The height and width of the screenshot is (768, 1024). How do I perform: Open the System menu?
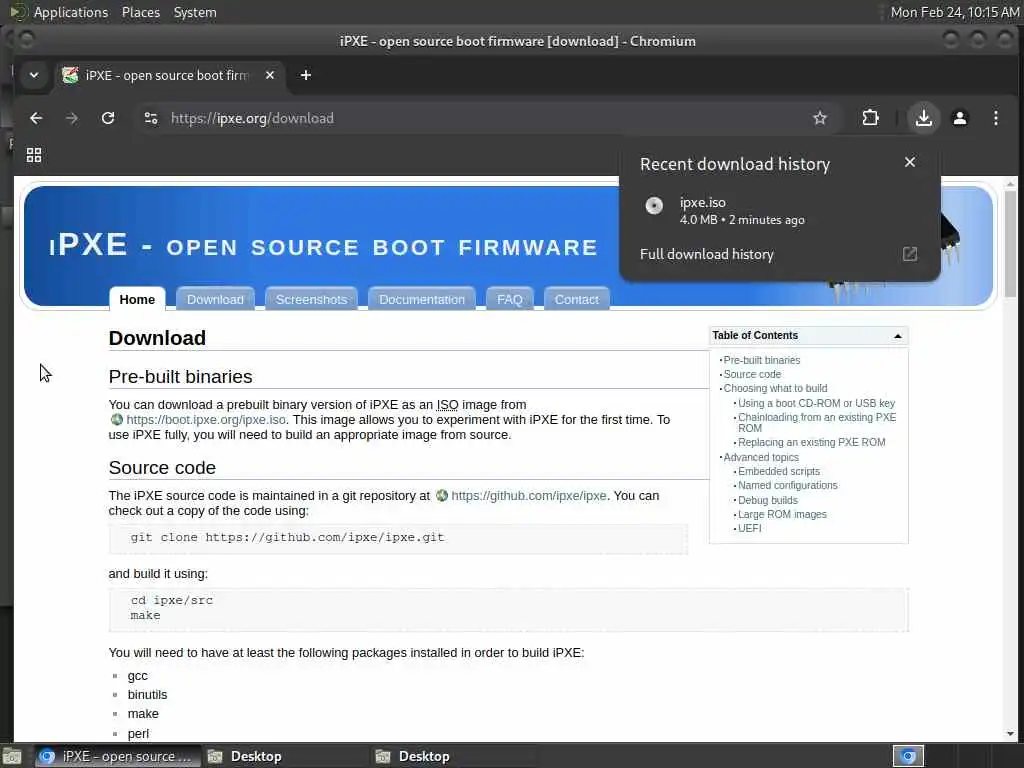pyautogui.click(x=195, y=12)
